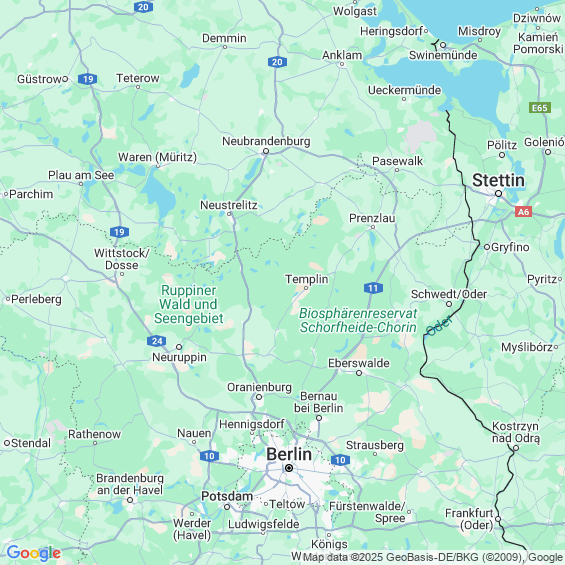Open the Google logo link
Screen dimensions: 565x565
[34, 553]
